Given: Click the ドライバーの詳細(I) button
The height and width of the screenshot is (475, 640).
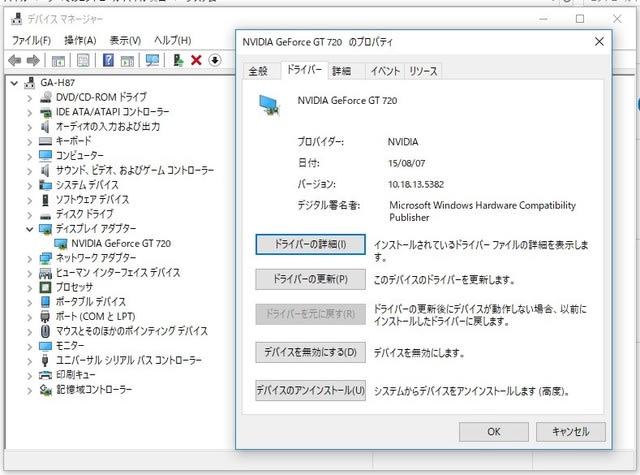Looking at the screenshot, I should click(x=310, y=244).
